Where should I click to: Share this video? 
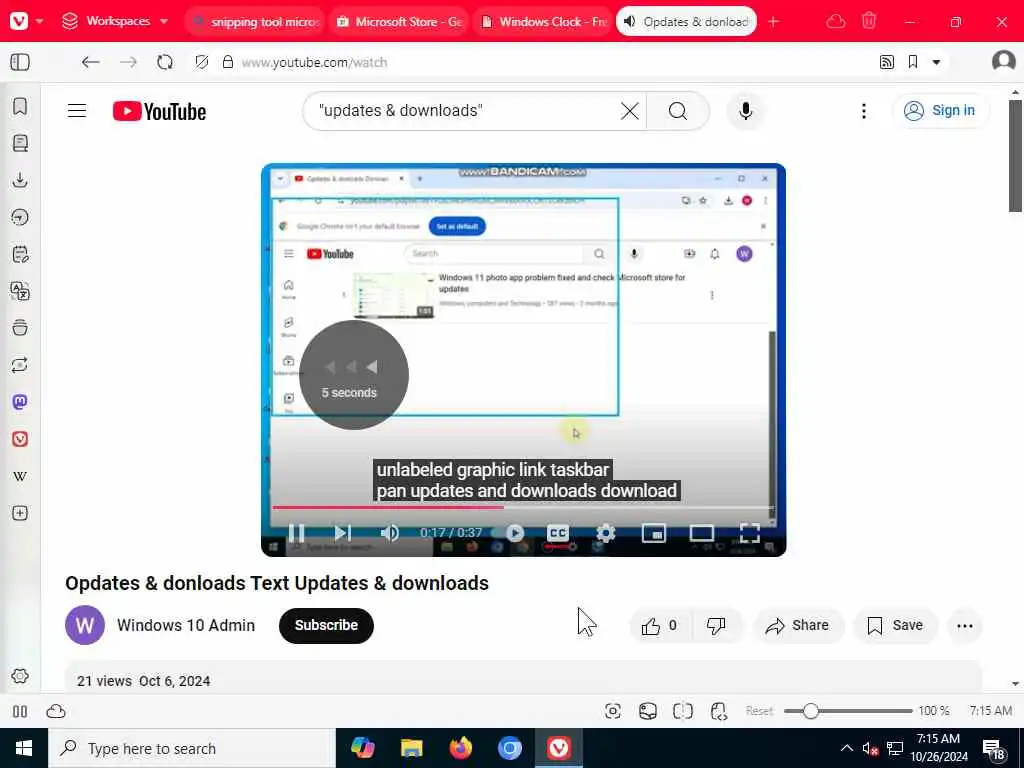798,626
